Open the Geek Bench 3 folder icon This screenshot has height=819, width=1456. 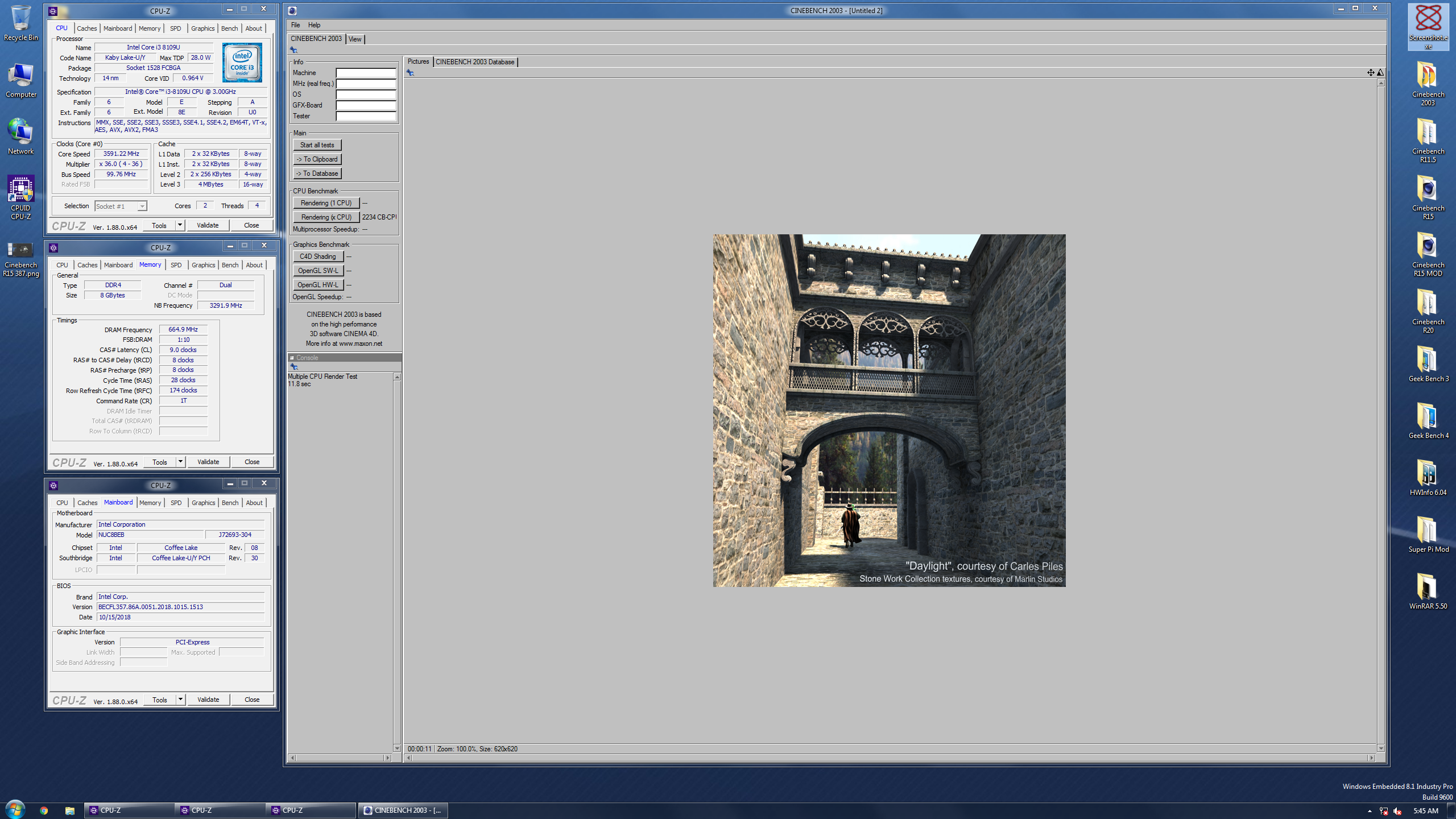pyautogui.click(x=1428, y=364)
